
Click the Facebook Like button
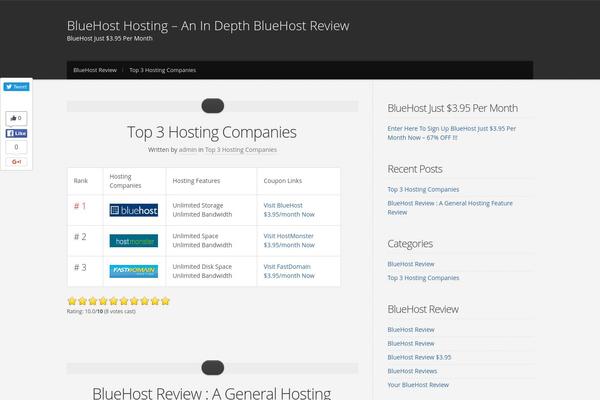16,133
